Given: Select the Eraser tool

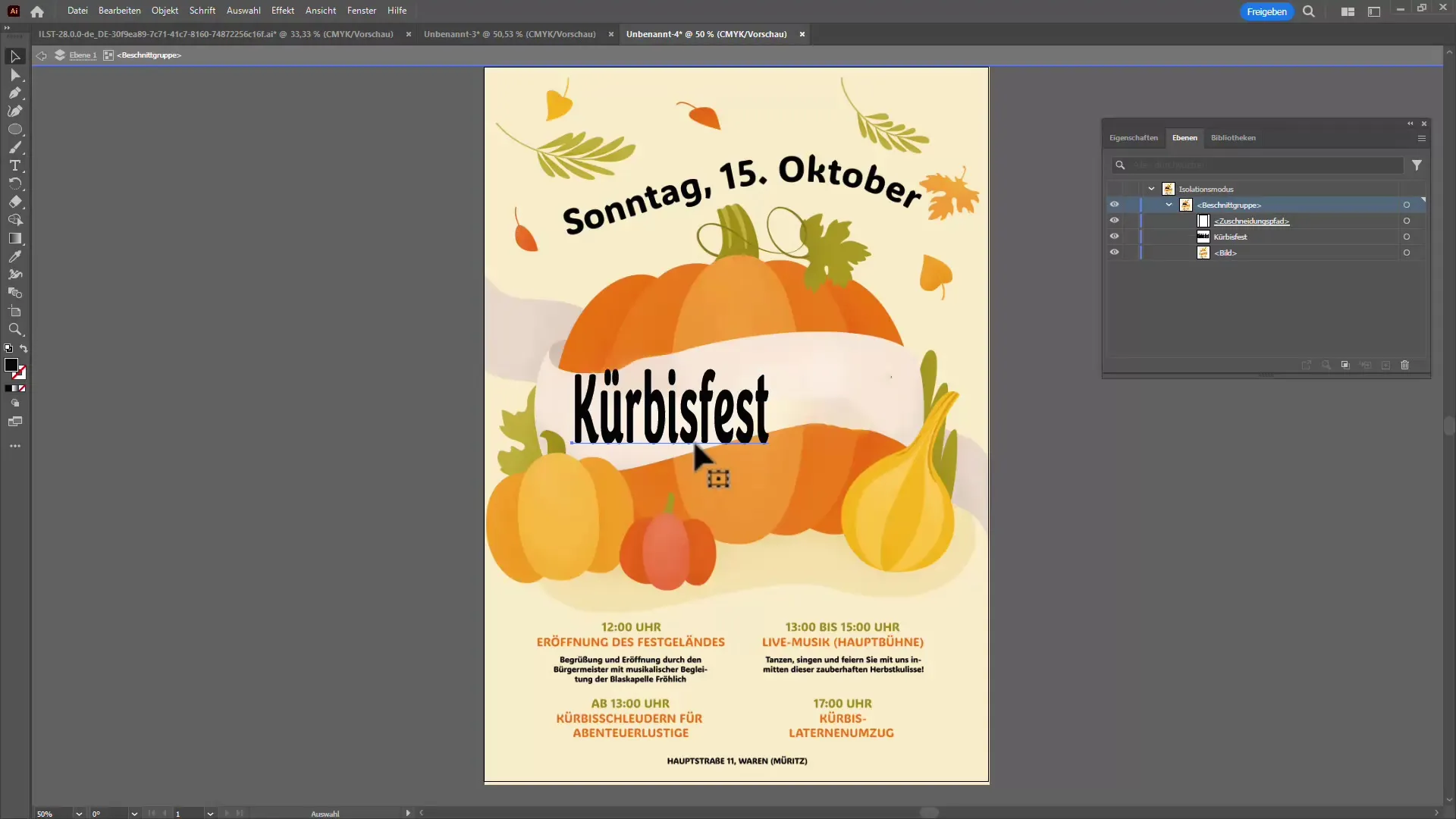Looking at the screenshot, I should (x=15, y=202).
